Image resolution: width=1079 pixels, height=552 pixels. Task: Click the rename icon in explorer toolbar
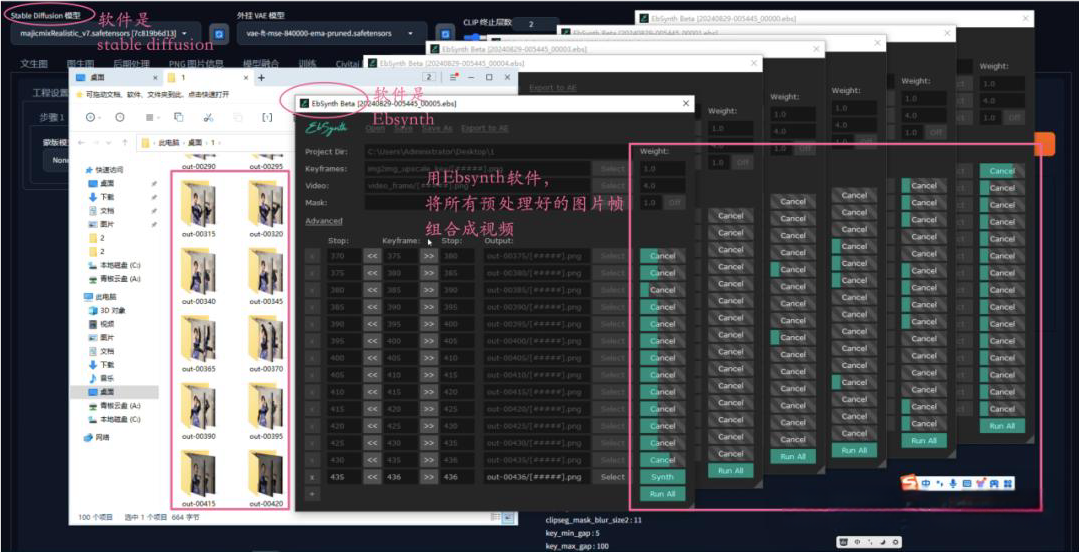[x=267, y=118]
